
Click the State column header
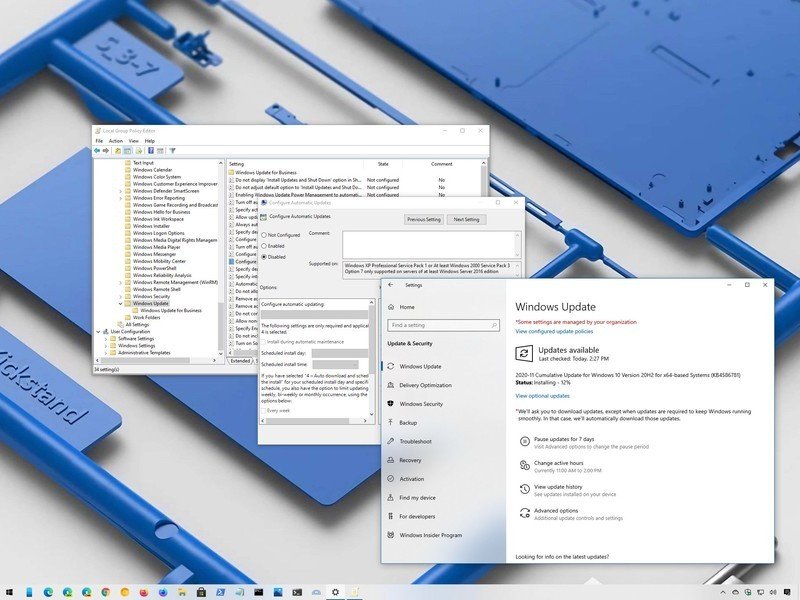383,164
